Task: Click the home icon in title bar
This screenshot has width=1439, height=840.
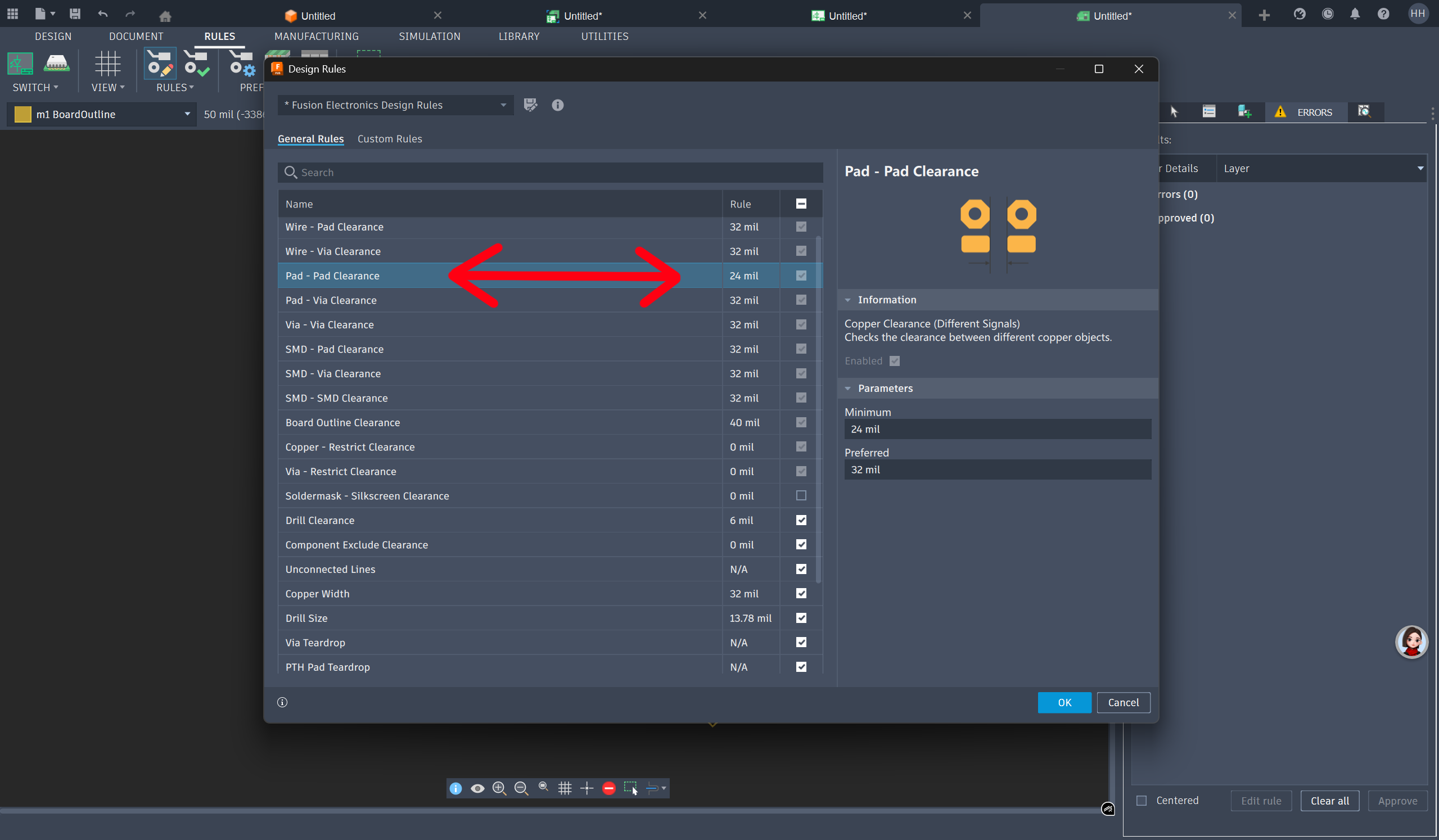Action: (165, 15)
